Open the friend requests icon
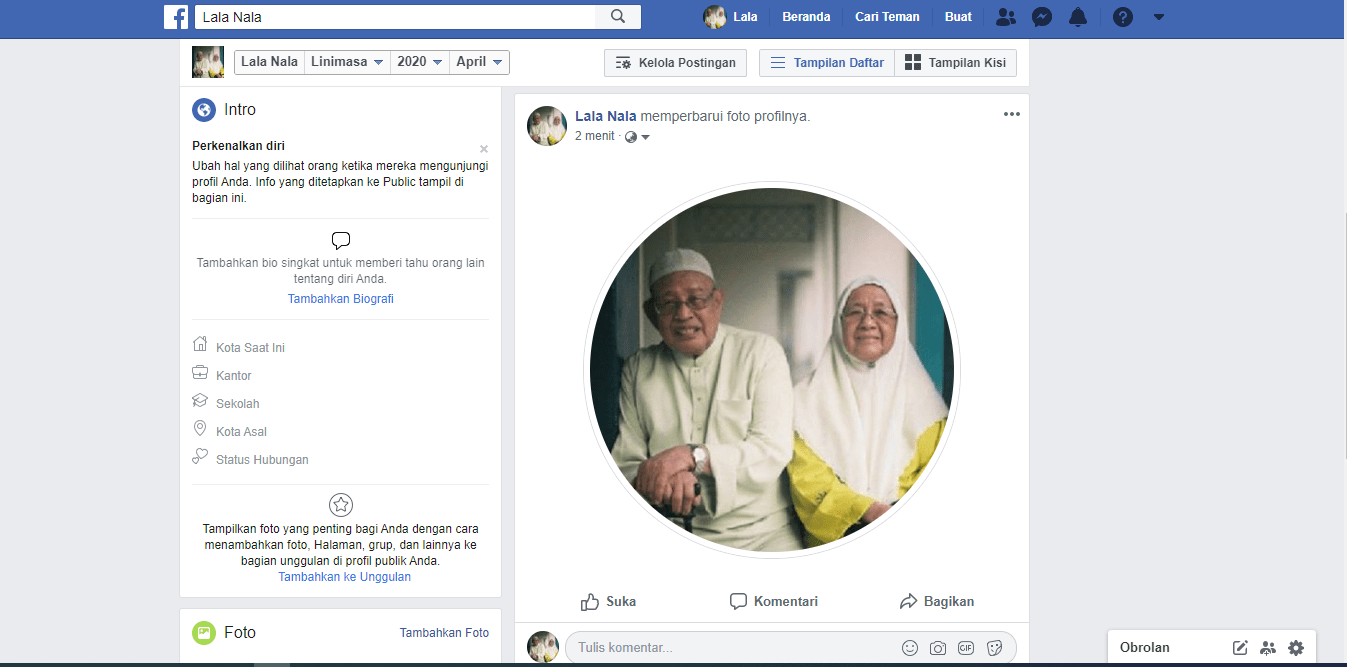 1005,17
